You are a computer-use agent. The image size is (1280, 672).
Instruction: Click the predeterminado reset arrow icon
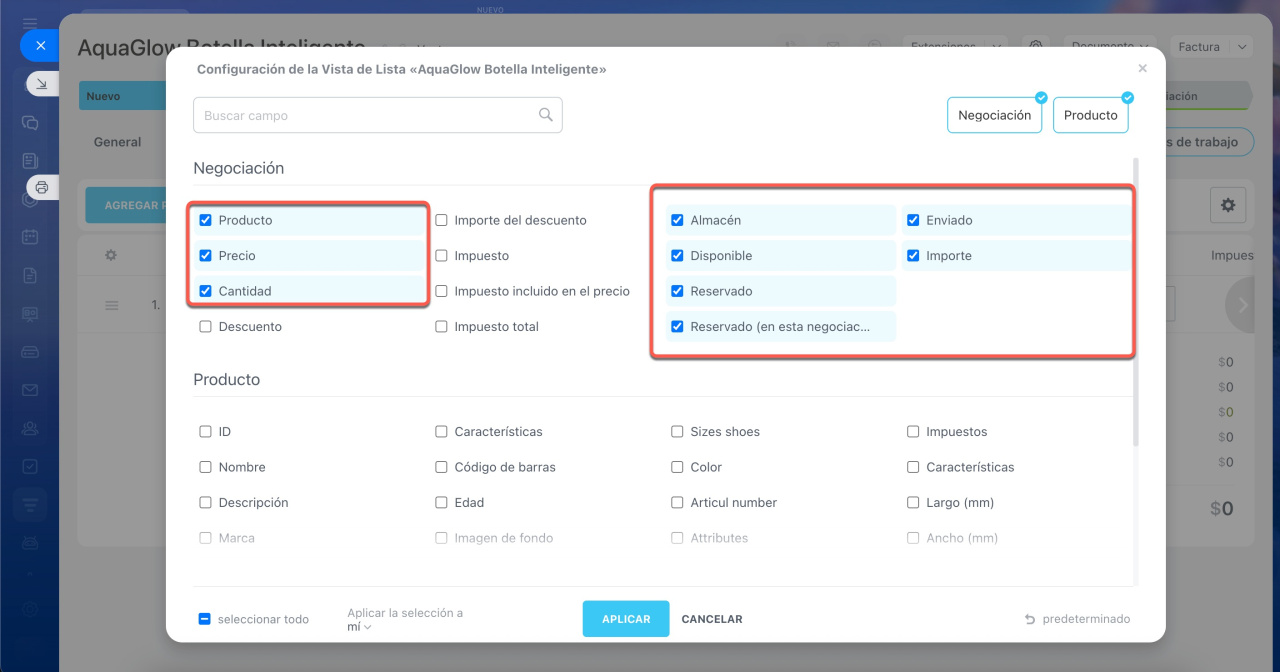(x=1029, y=619)
